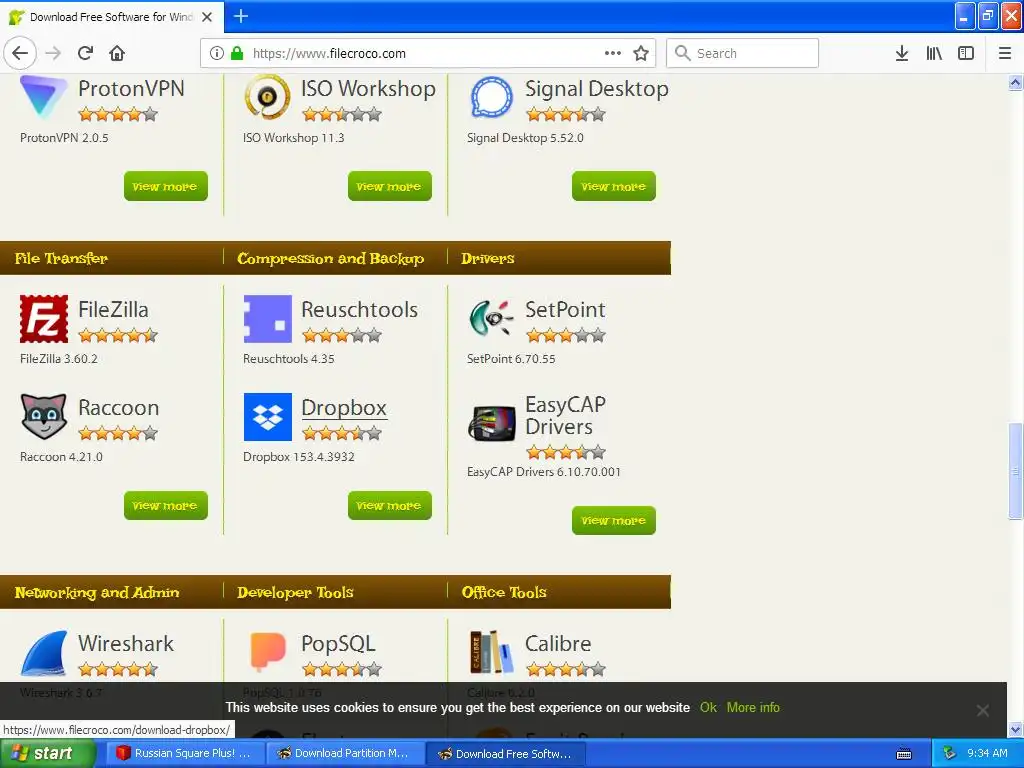Viewport: 1024px width, 768px height.
Task: Click the EasyCAP Drivers device icon
Action: coord(491,423)
